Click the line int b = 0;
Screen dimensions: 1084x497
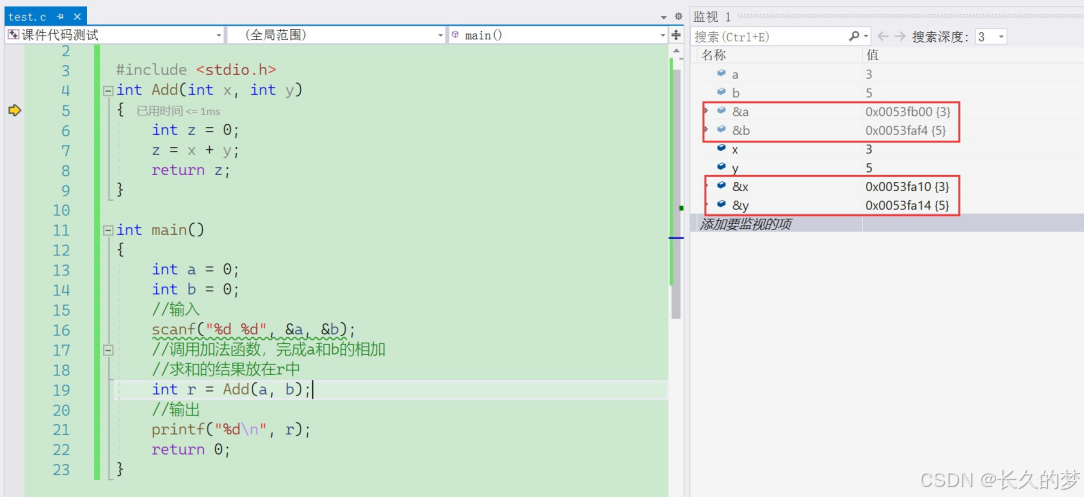(x=196, y=290)
